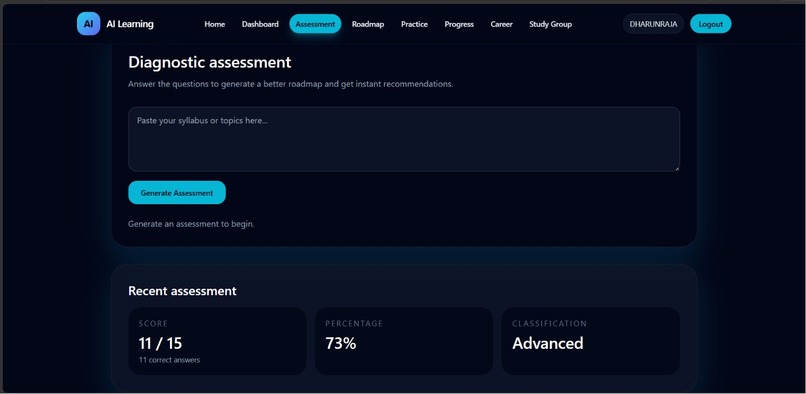View the Progress page
Screen dimensions: 806x394
coord(459,24)
